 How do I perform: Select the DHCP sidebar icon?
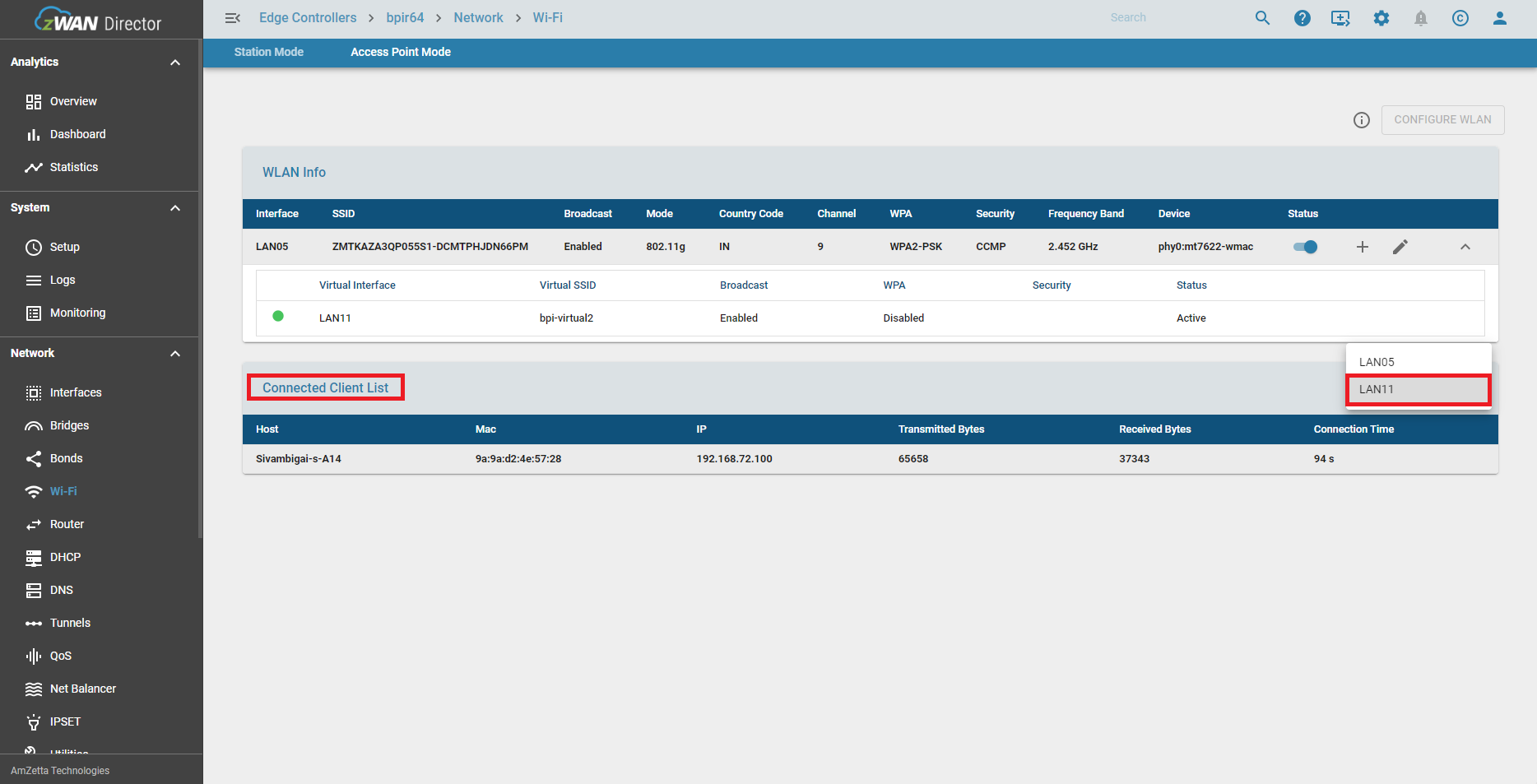point(34,557)
